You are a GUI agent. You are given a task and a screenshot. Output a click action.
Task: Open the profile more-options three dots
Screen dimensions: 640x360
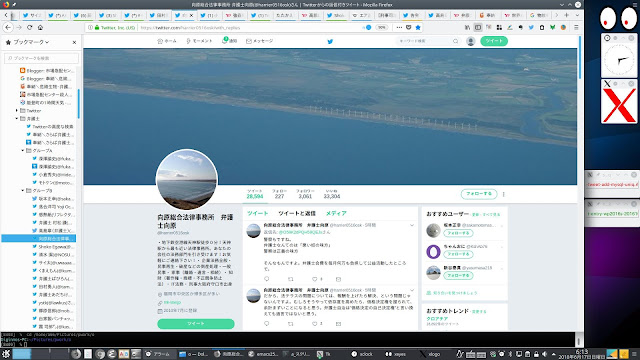(x=504, y=194)
